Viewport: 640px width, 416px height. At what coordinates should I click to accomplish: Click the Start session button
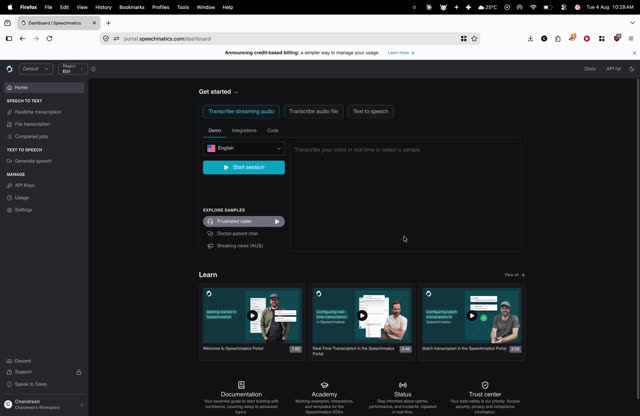click(244, 167)
